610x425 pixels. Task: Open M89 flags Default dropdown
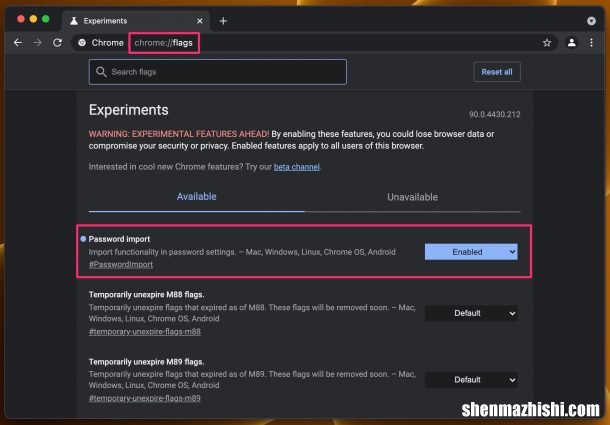[x=471, y=380]
